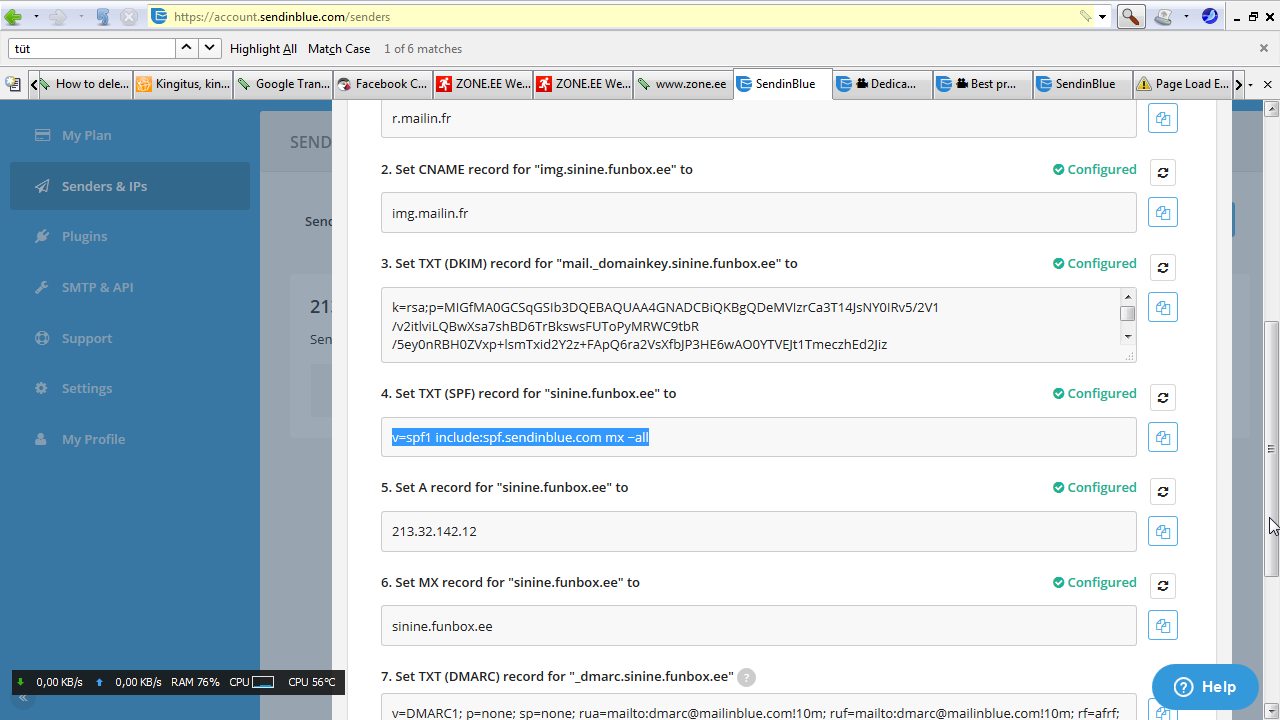The image size is (1280, 720).
Task: Click the A record field 213.32.142.12
Action: [759, 531]
